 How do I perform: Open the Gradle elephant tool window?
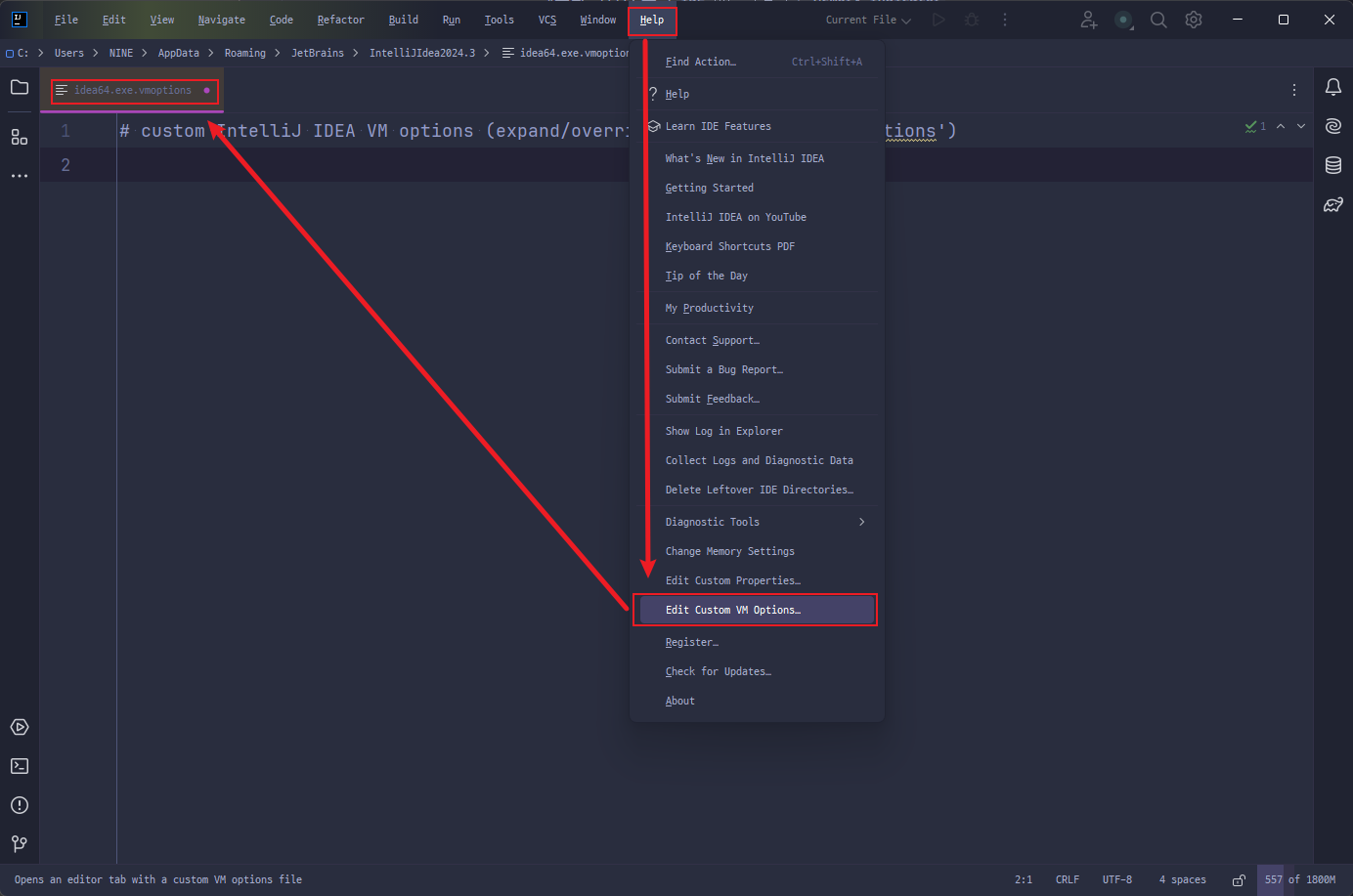[1332, 204]
